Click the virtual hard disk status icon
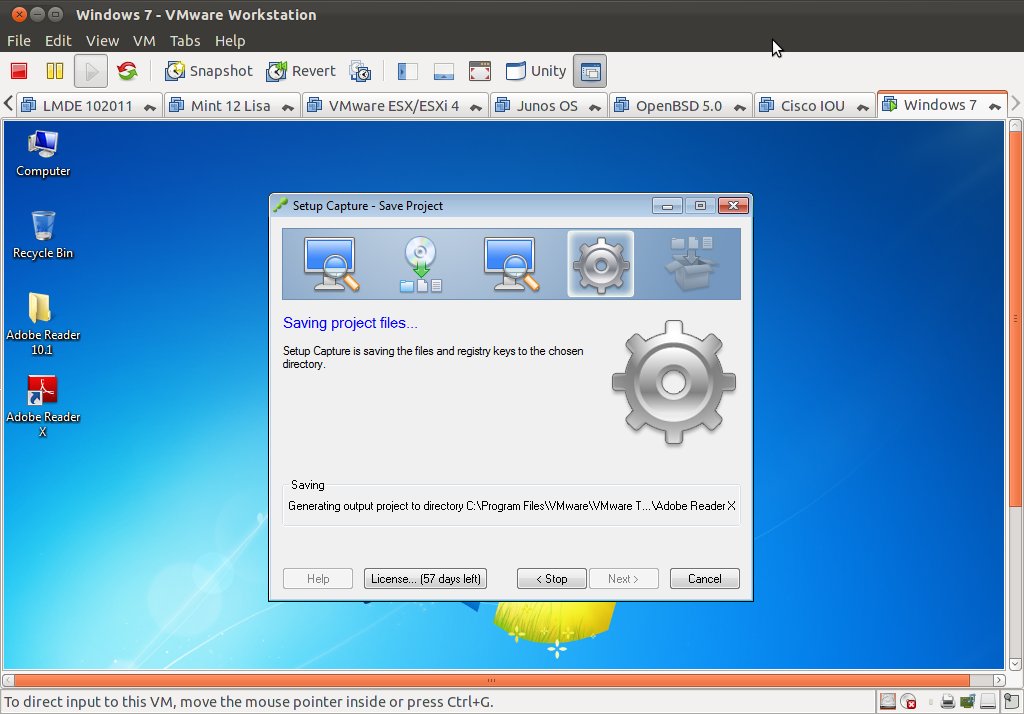The height and width of the screenshot is (714, 1024). coord(887,701)
